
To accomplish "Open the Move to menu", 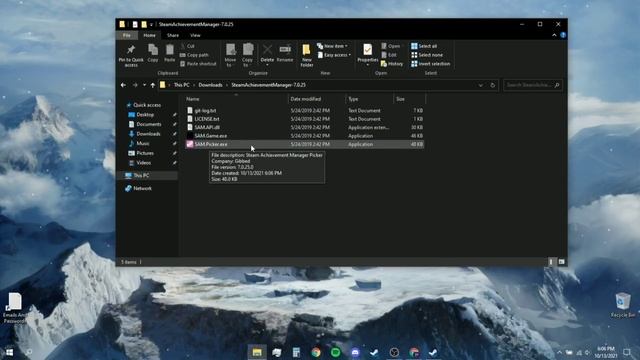I will (x=230, y=55).
